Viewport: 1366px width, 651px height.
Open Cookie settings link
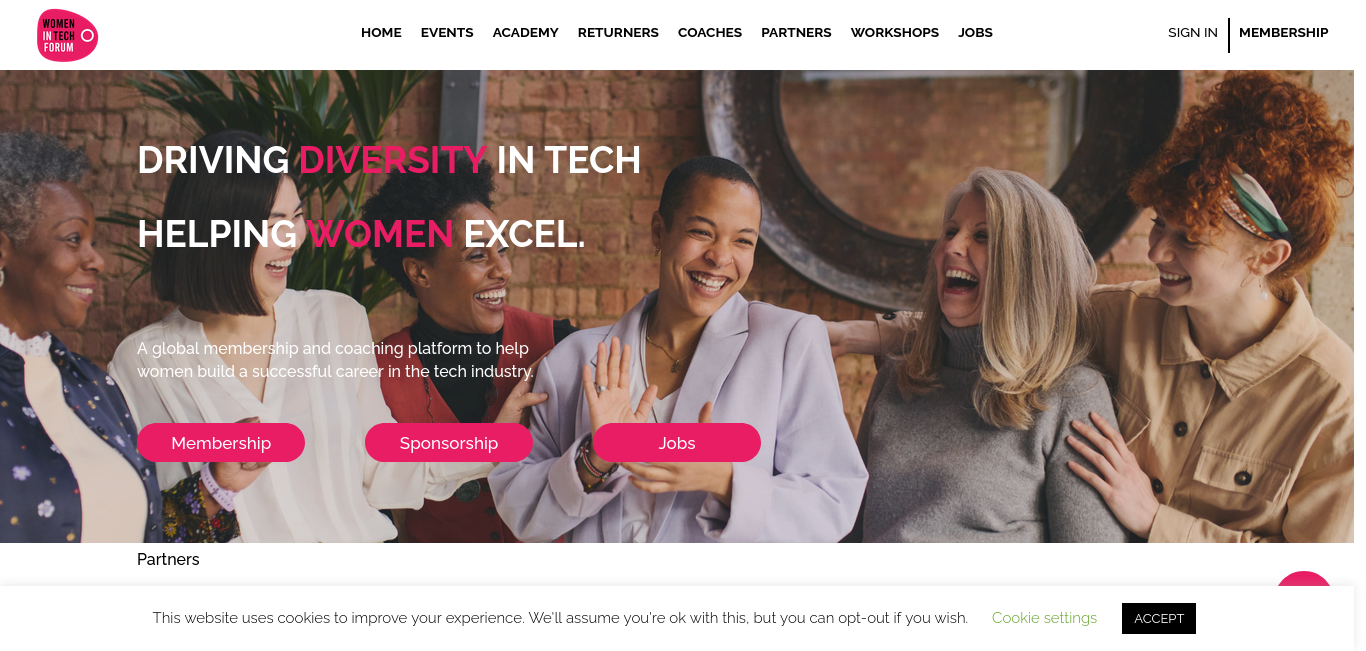click(1044, 618)
